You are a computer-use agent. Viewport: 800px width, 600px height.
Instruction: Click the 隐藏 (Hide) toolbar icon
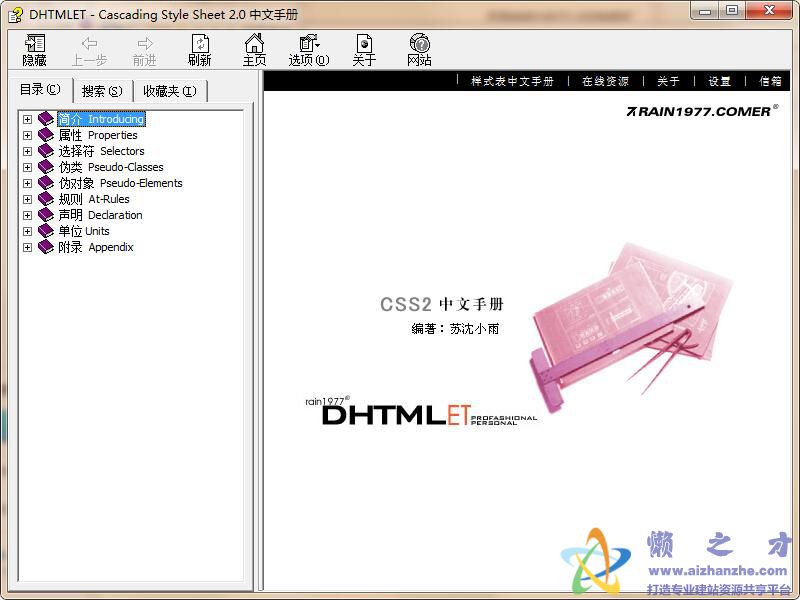35,50
